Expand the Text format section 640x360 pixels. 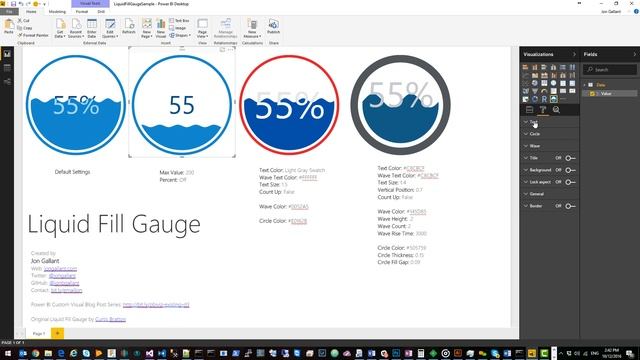tap(549, 122)
